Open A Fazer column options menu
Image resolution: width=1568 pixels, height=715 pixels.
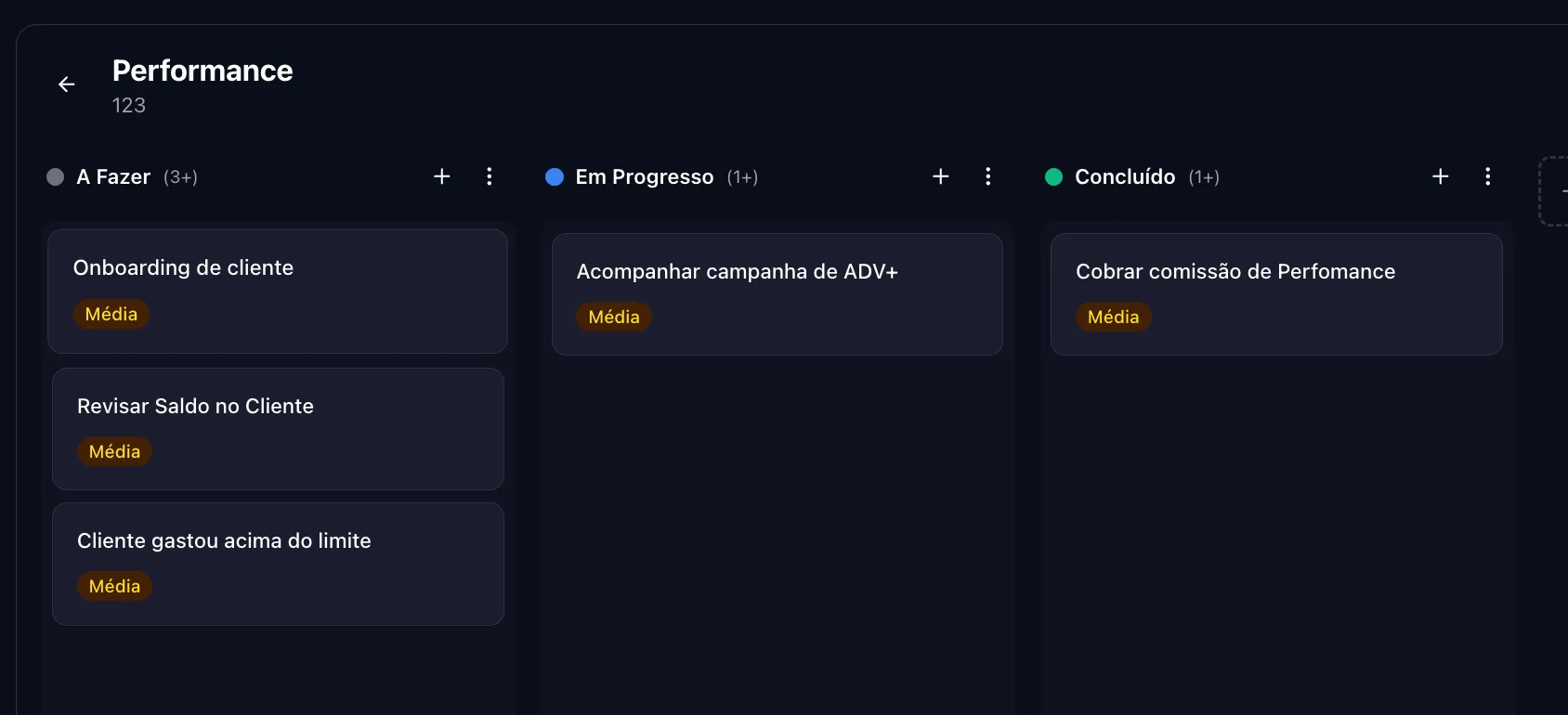[490, 176]
